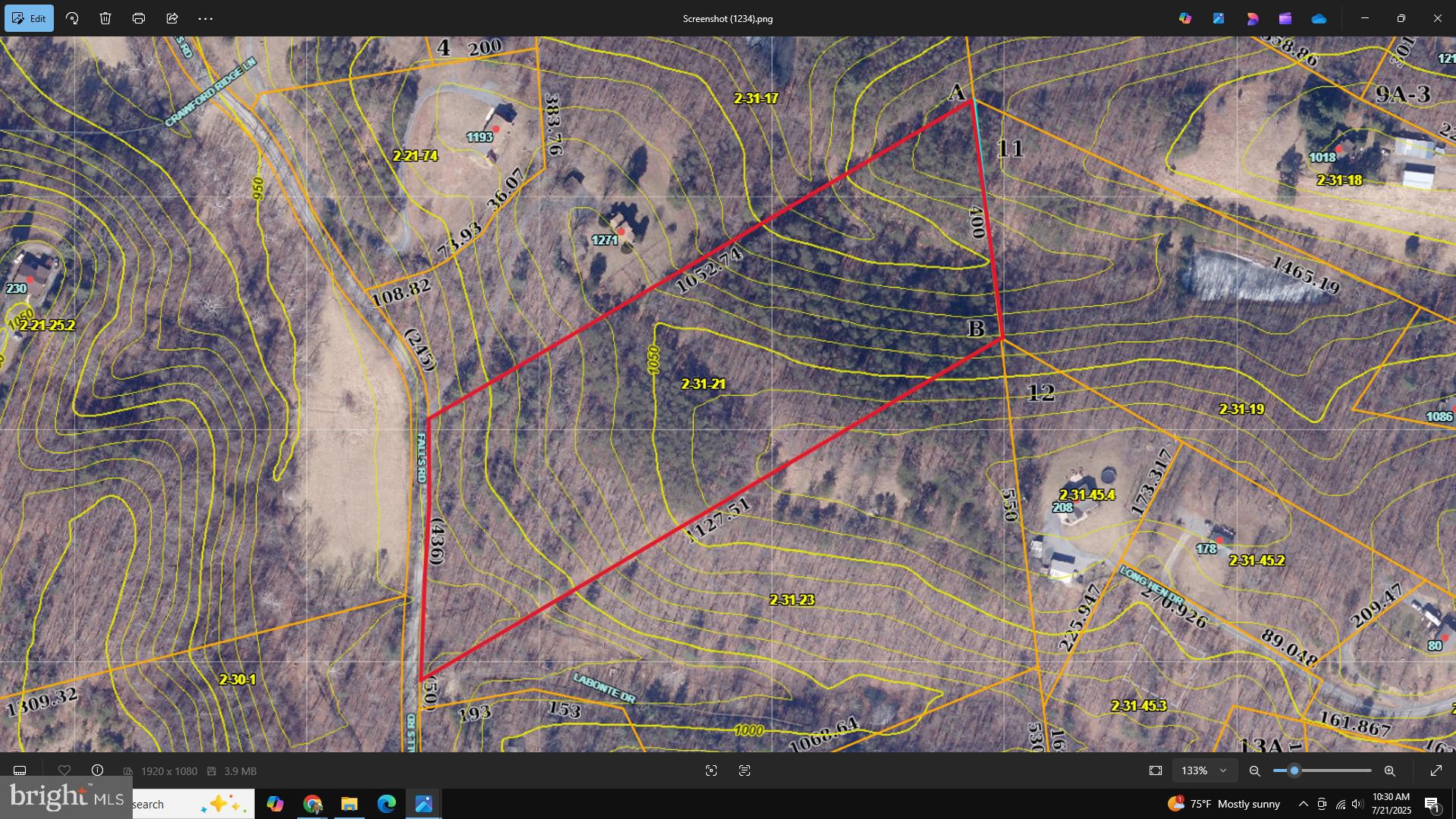Rotate the image with the rotate icon
Screen dimensions: 1456x819
[x=72, y=18]
